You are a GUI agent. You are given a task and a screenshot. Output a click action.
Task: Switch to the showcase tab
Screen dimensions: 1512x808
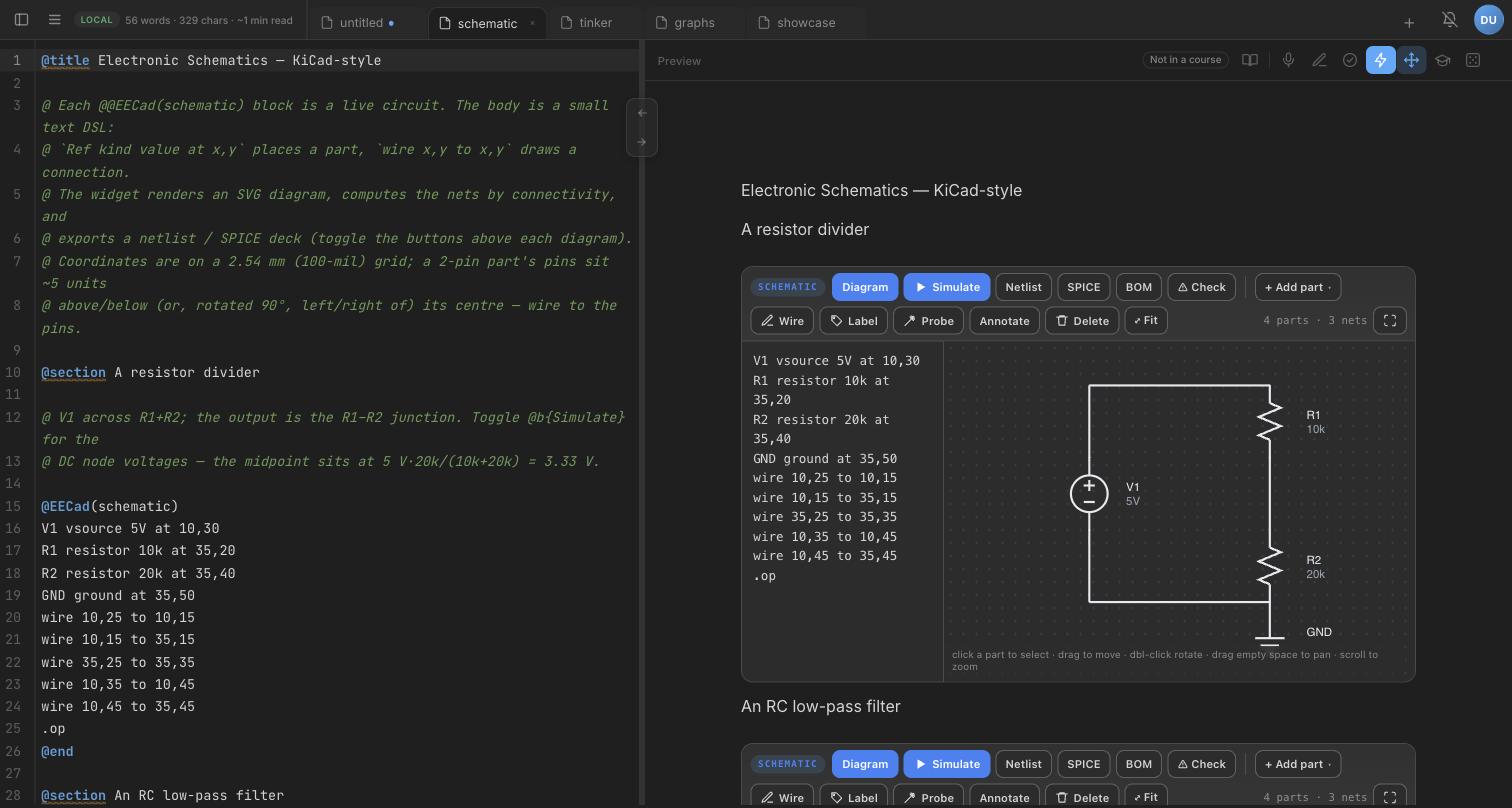click(x=806, y=22)
